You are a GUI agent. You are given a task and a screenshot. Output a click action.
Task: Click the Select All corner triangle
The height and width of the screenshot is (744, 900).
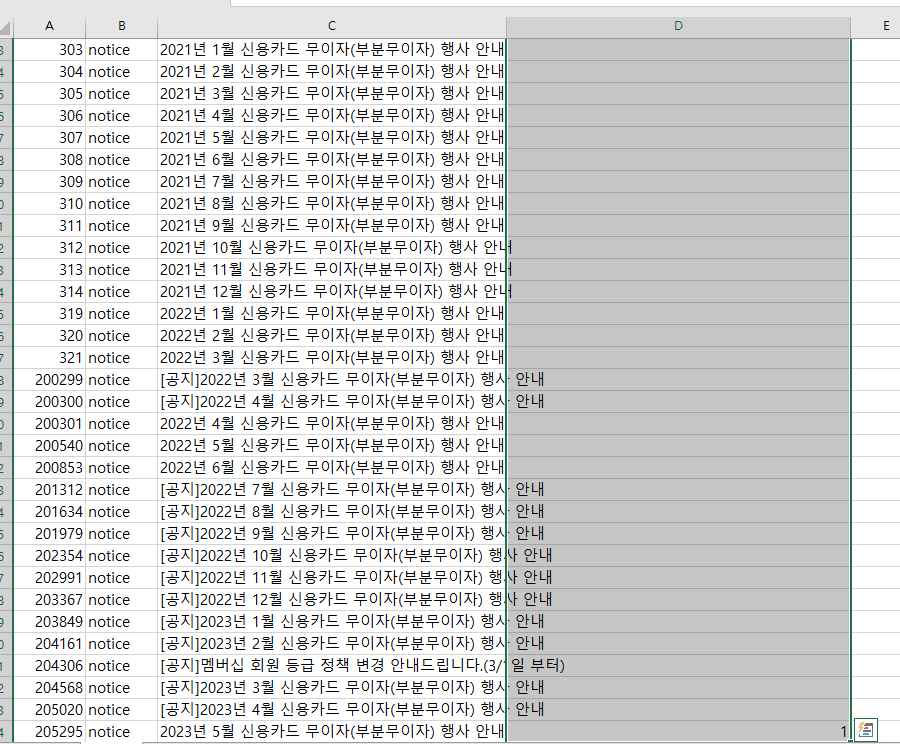coord(6,27)
